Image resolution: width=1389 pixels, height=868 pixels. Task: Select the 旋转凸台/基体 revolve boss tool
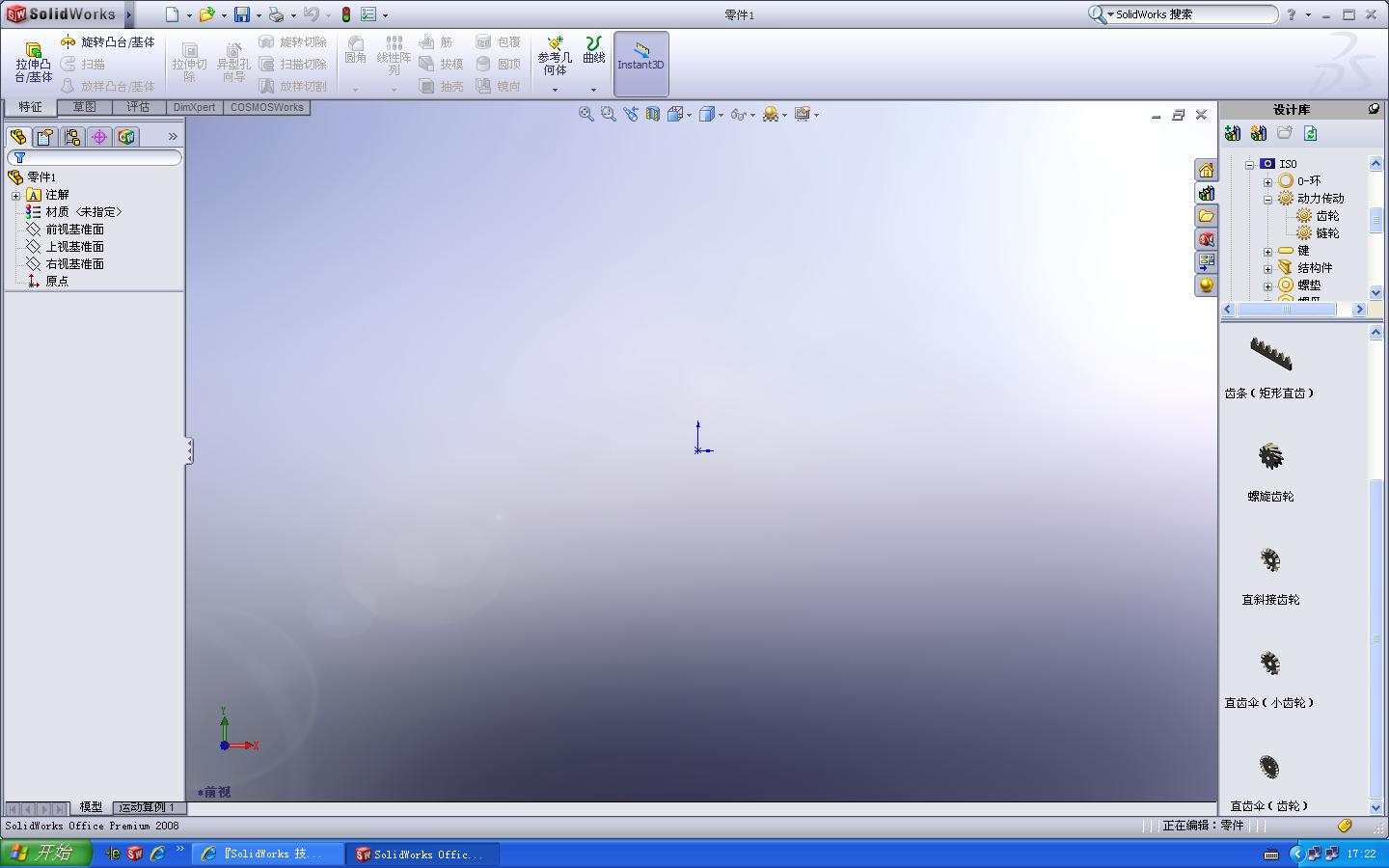tap(107, 42)
